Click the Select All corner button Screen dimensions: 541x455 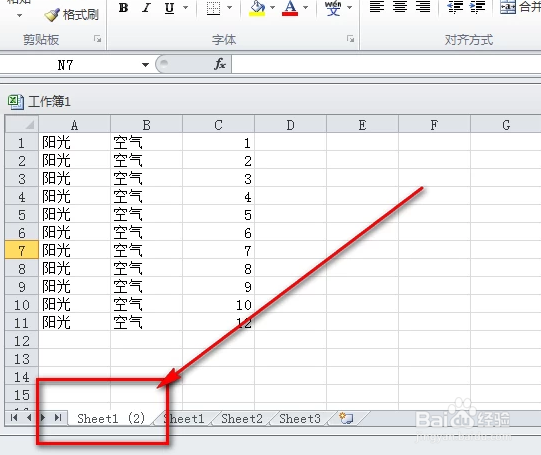(x=22, y=124)
